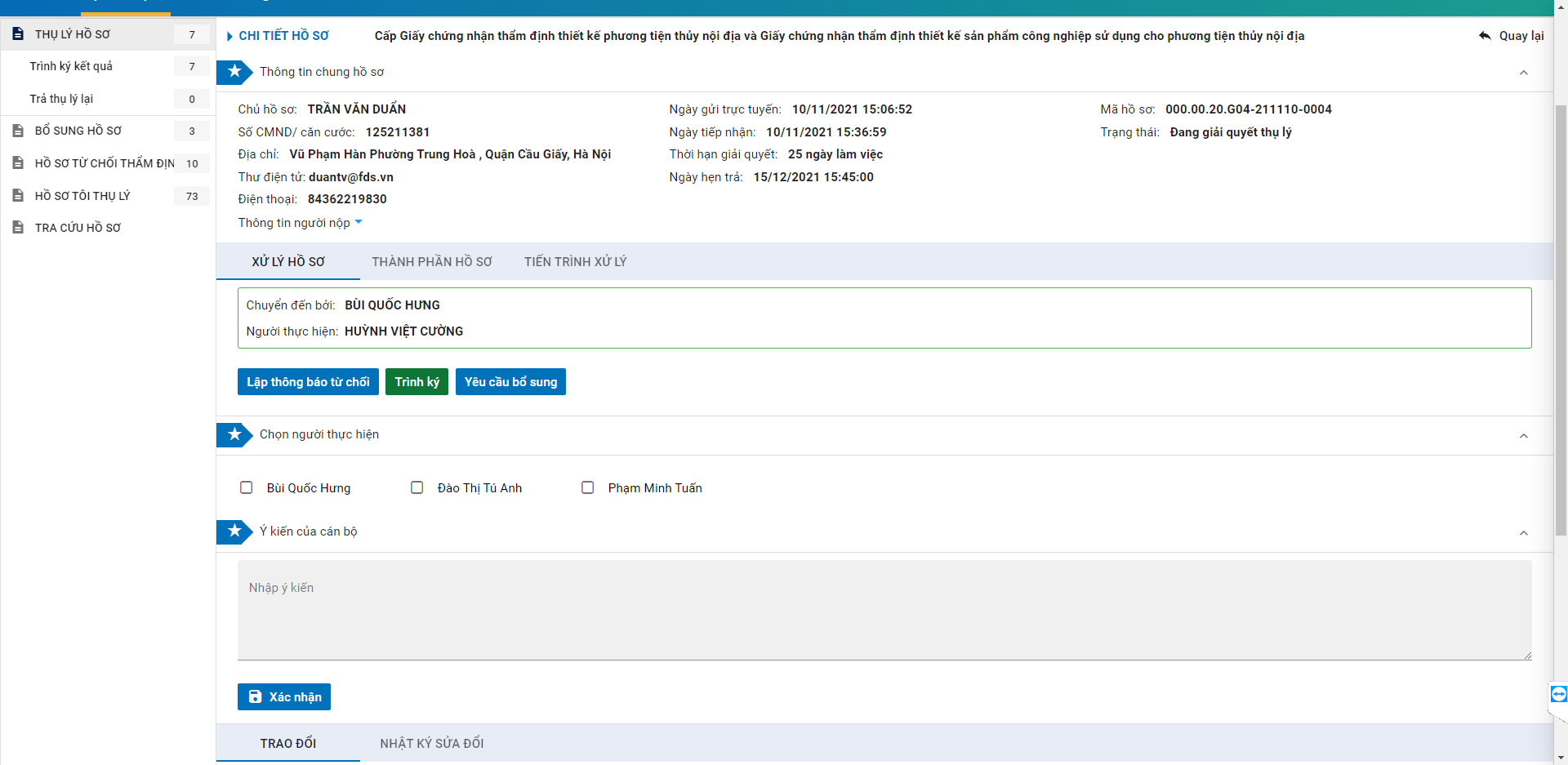Image resolution: width=1568 pixels, height=765 pixels.
Task: Click the reception date 10/11/2021 15:36:59
Action: pos(826,132)
